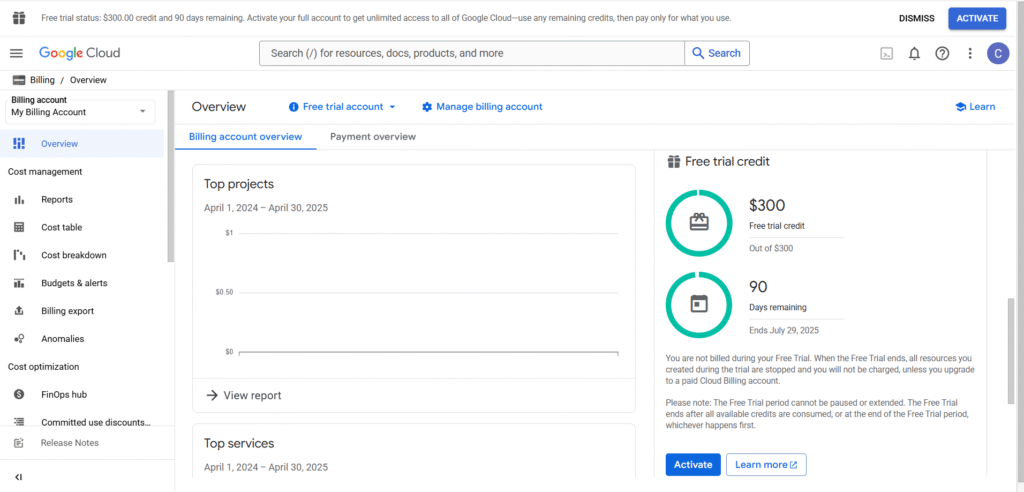Screen dimensions: 1024x492
Task: Click the graduation cap Learn icon
Action: click(x=960, y=107)
